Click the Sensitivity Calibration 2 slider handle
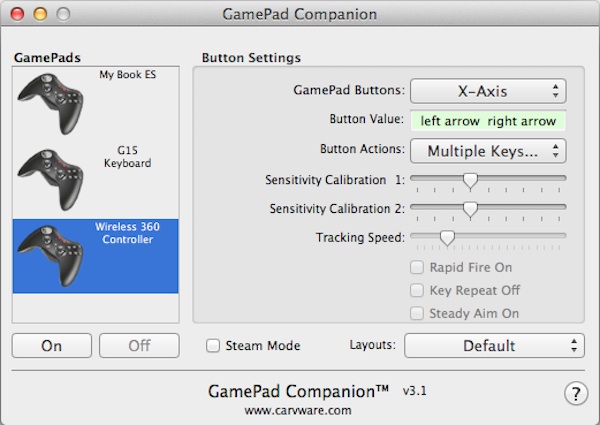Screen dimensions: 600x425 (470, 209)
